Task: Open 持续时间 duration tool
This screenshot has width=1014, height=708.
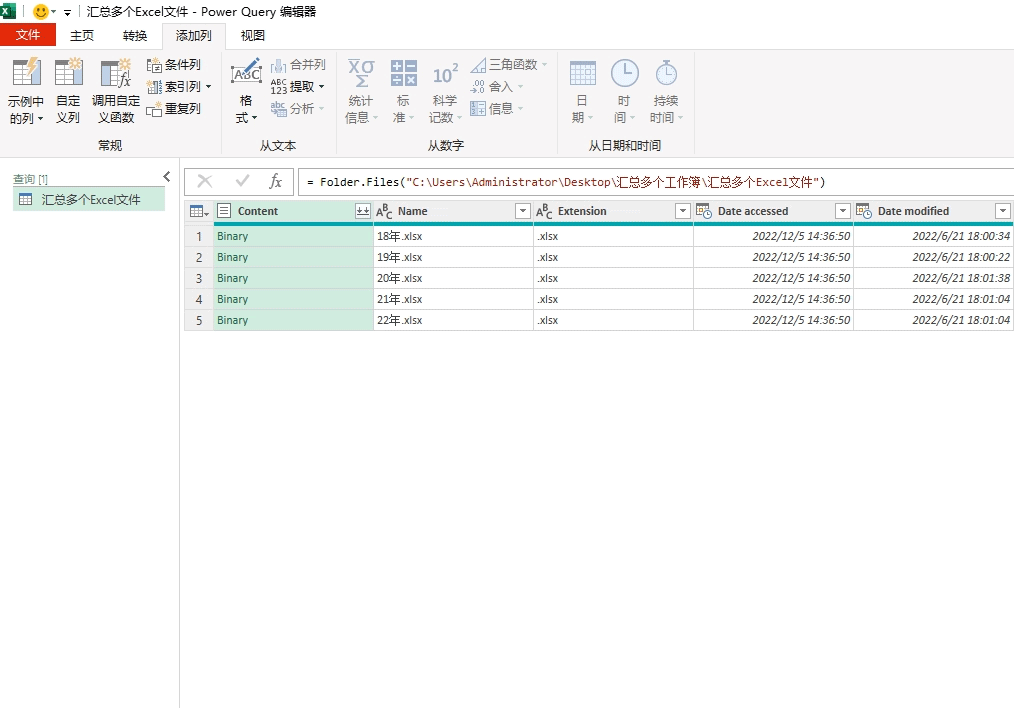Action: tap(666, 91)
